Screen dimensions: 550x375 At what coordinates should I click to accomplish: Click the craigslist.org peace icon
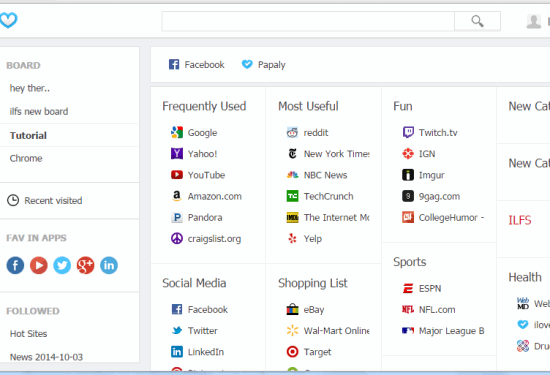coord(177,239)
